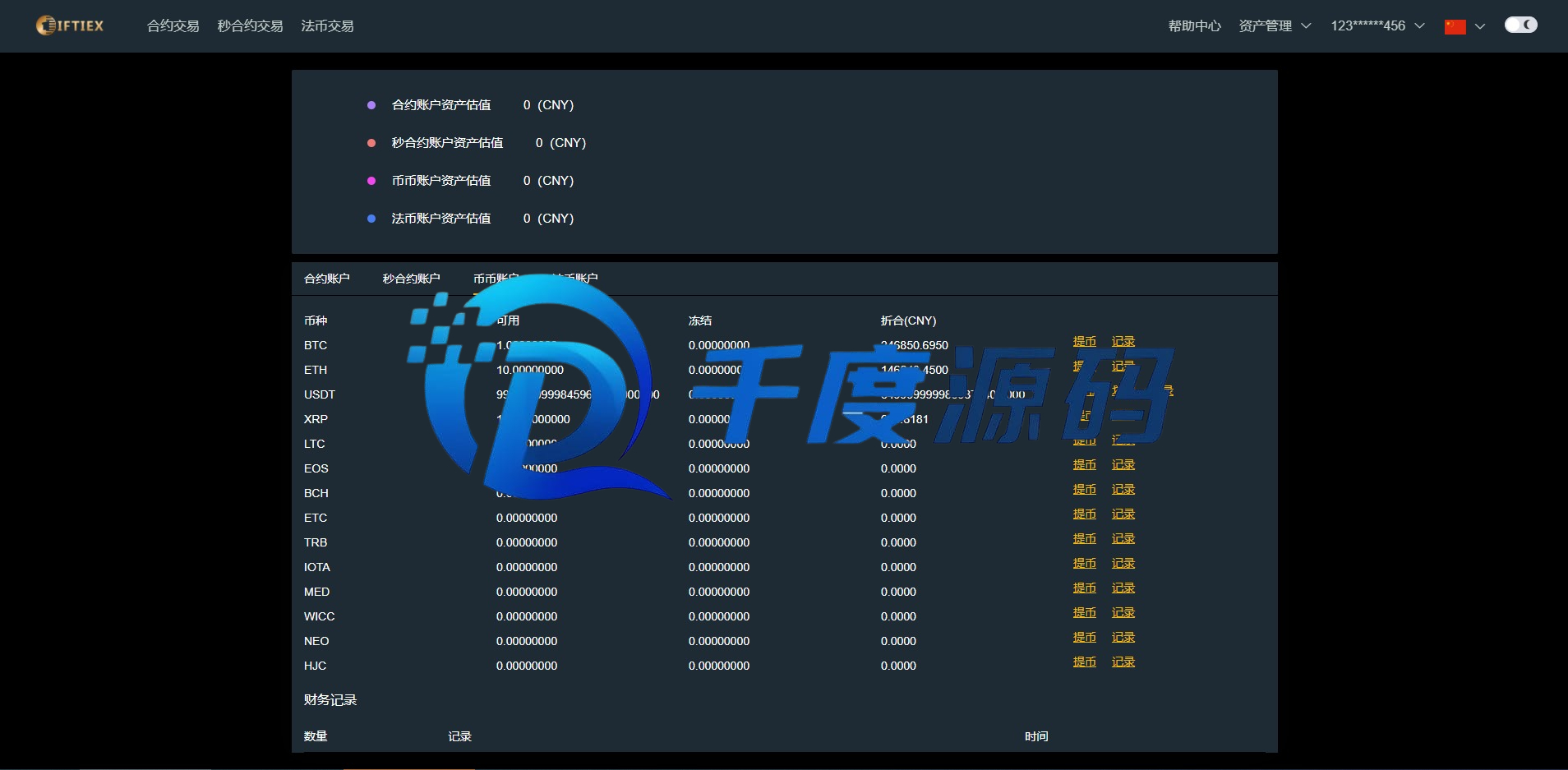Click 记录 for the WICC row
Image resolution: width=1568 pixels, height=770 pixels.
click(1123, 612)
